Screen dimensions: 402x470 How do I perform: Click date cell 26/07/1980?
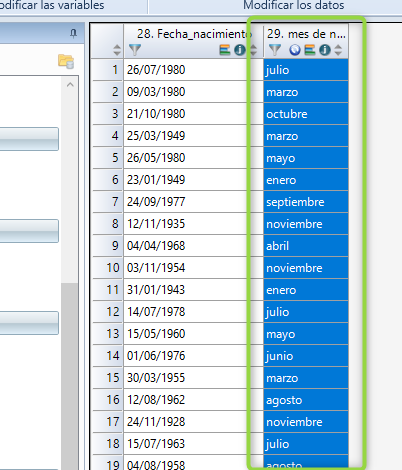click(193, 70)
